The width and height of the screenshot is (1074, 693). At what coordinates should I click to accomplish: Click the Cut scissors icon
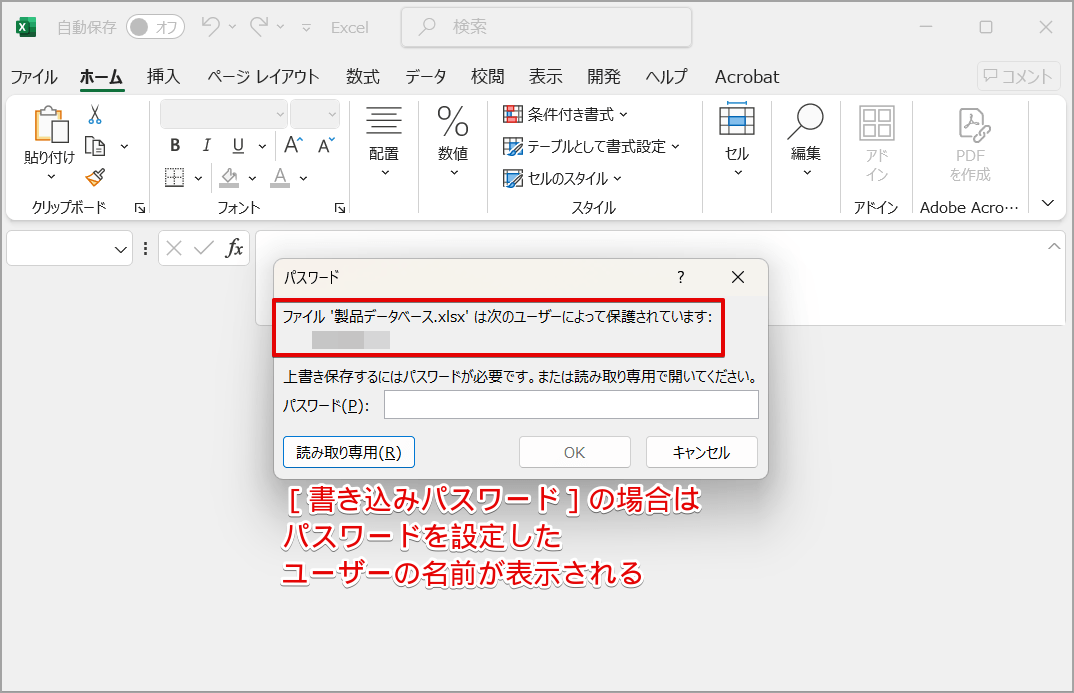pos(95,114)
